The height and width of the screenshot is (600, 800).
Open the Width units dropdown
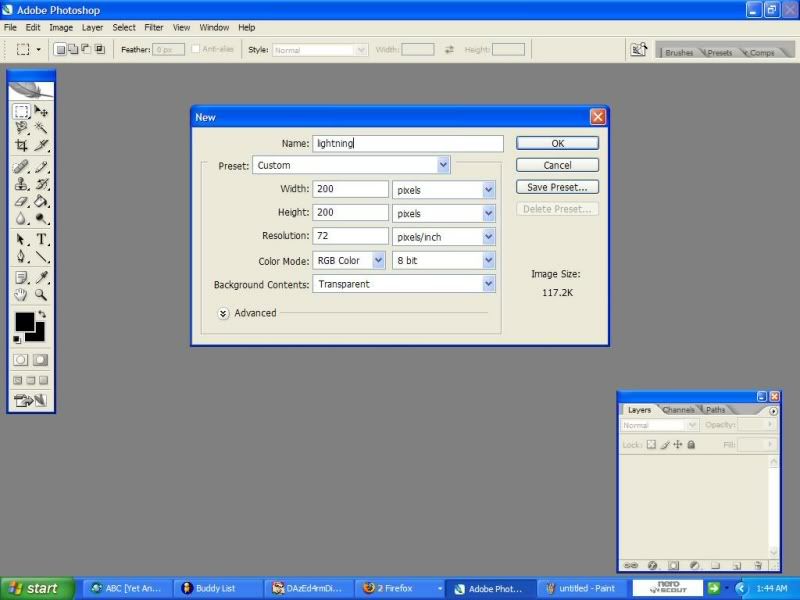coord(443,190)
